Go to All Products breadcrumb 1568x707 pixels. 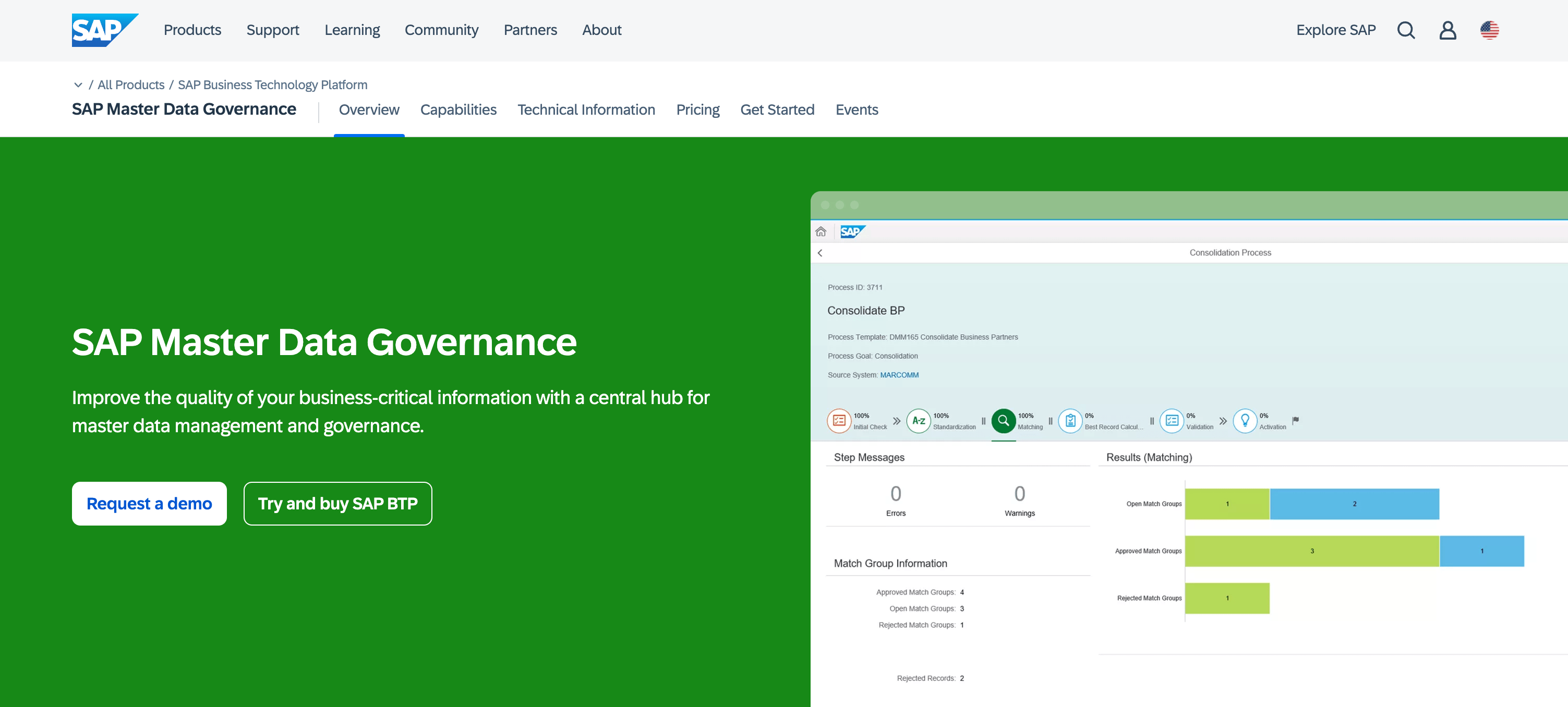coord(131,84)
